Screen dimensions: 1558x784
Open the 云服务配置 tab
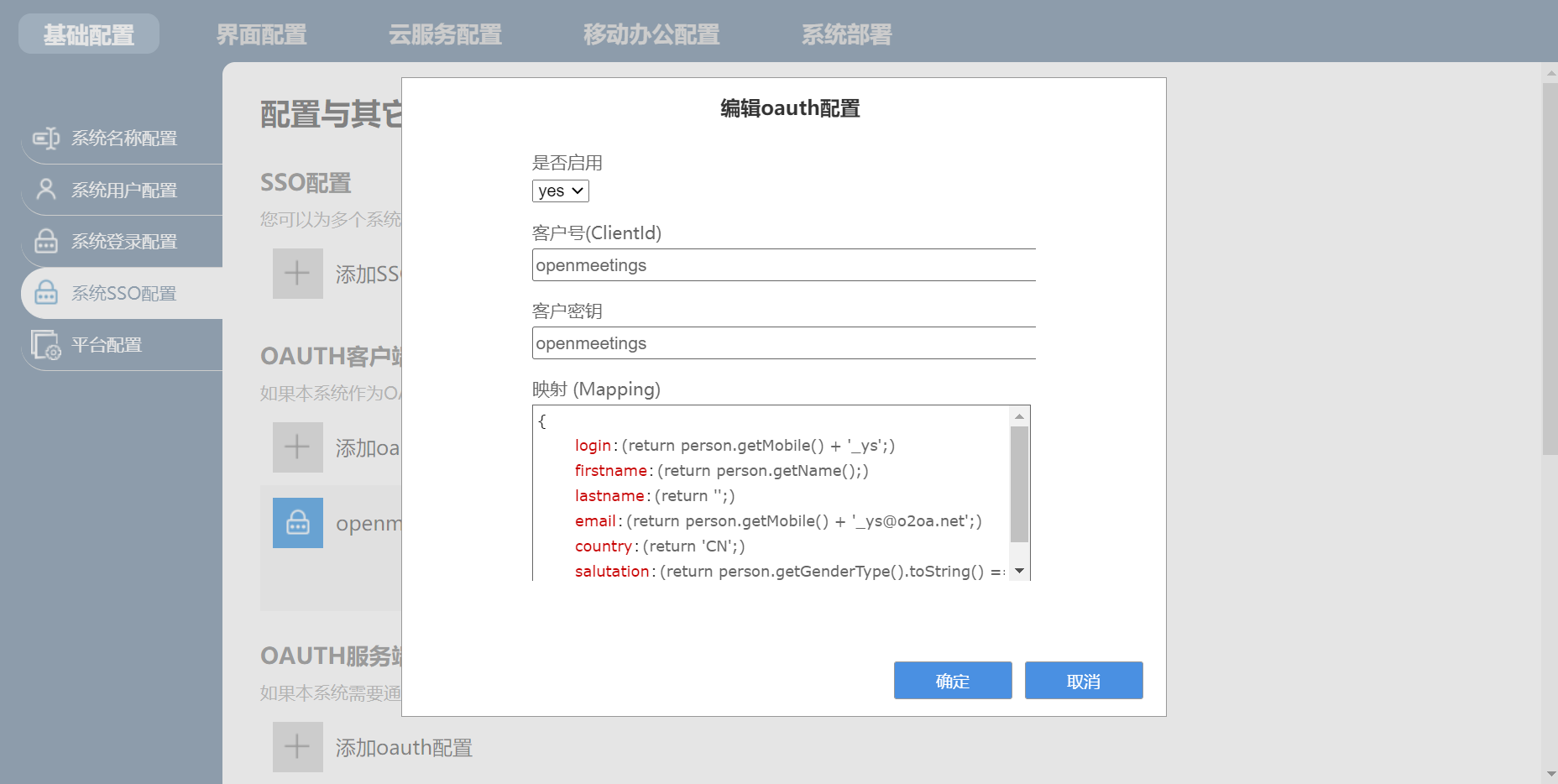pos(445,34)
